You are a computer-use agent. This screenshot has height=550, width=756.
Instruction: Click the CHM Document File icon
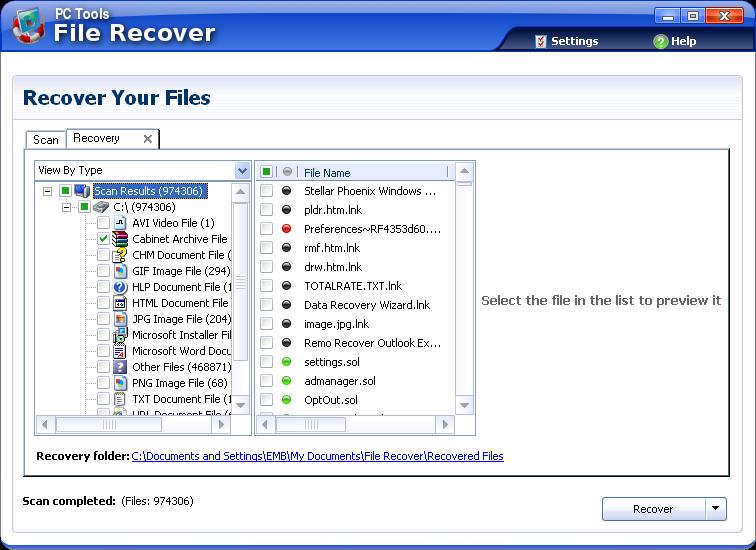click(120, 255)
